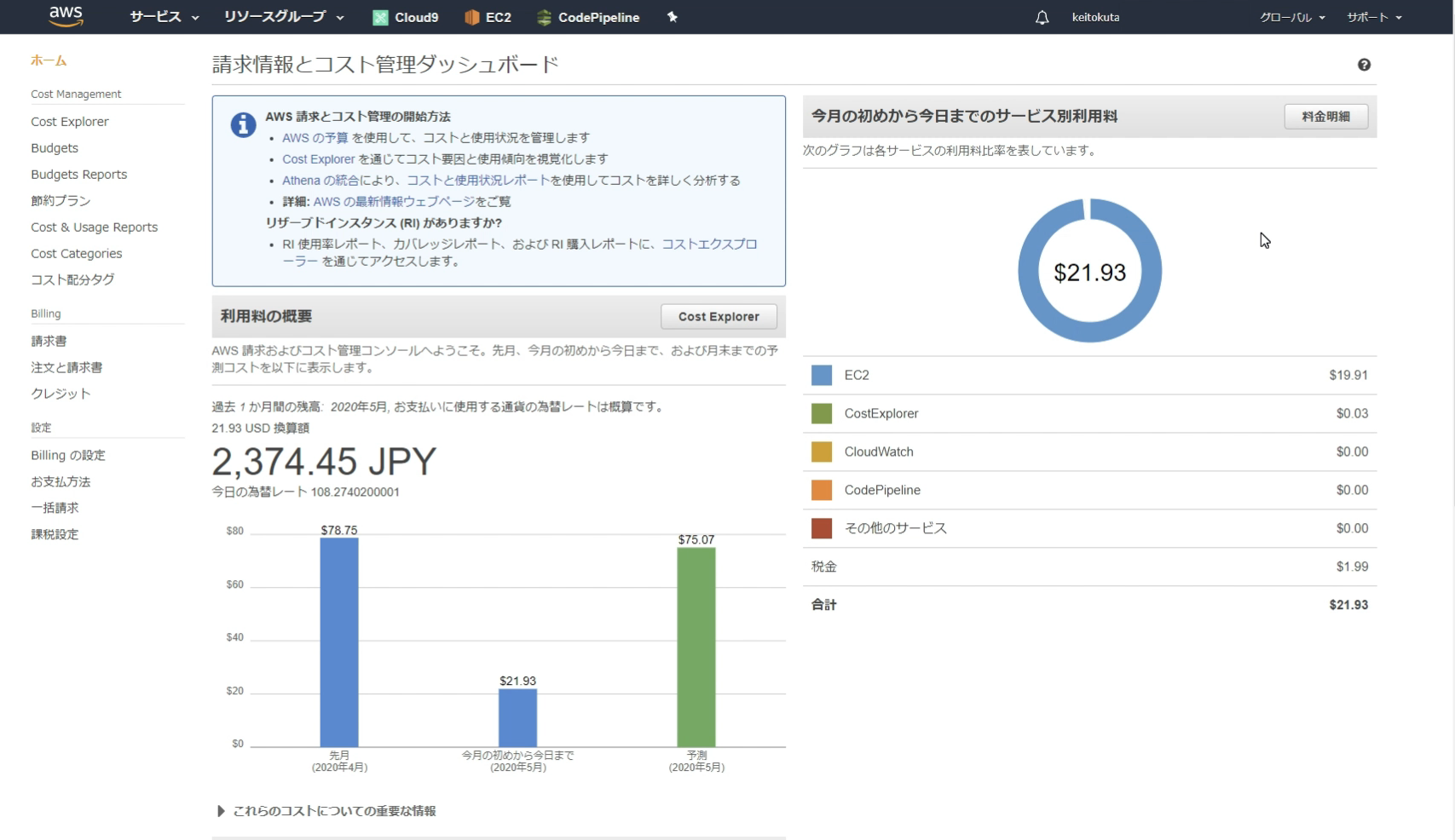Click the blue info icon in getting-started box

(x=243, y=124)
